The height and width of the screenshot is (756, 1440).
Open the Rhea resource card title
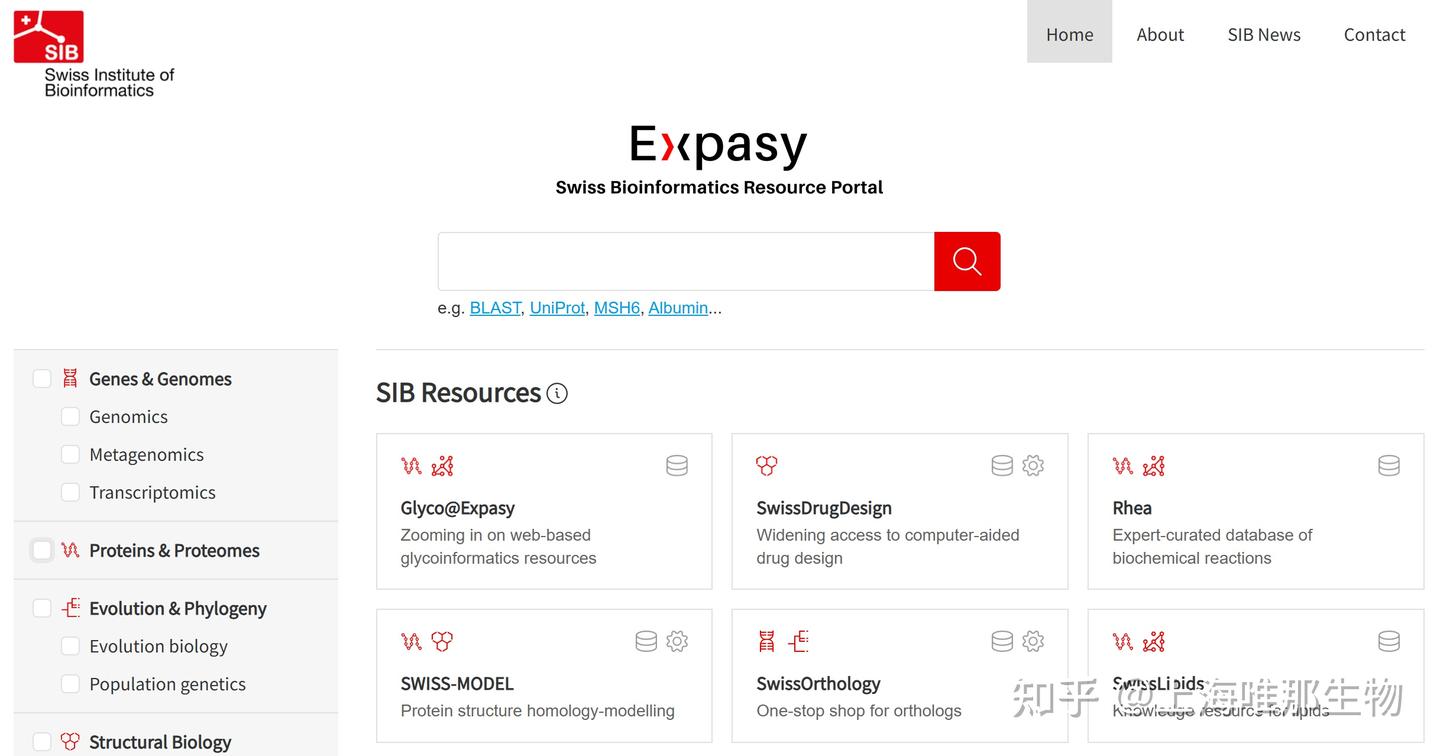1132,508
